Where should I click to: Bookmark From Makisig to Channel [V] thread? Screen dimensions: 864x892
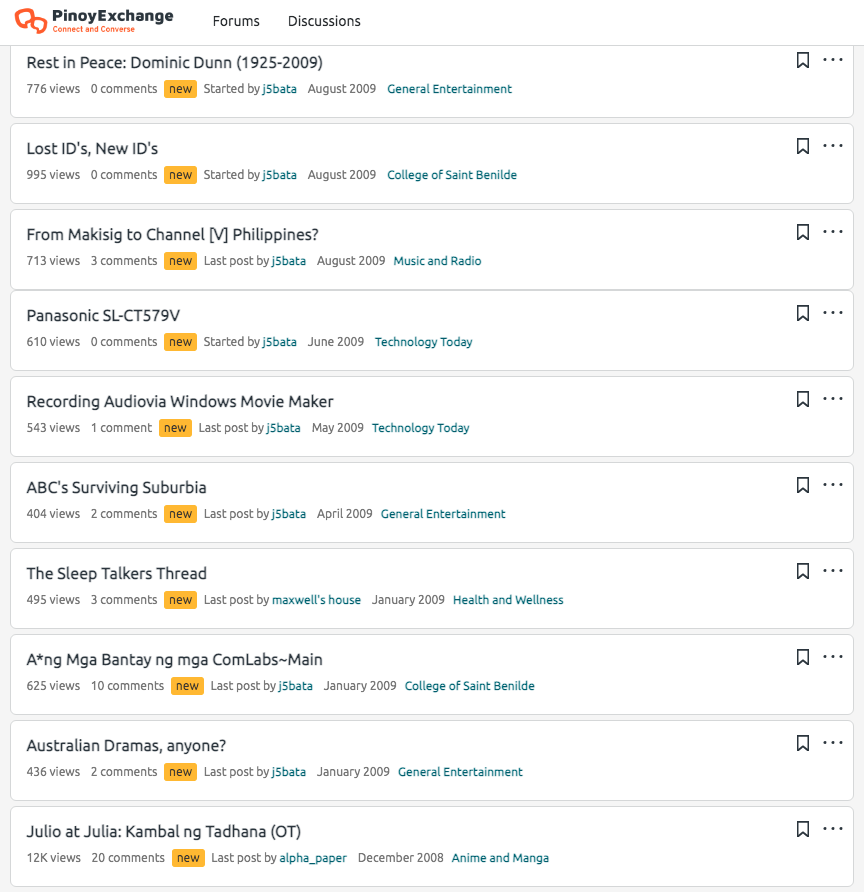tap(803, 232)
